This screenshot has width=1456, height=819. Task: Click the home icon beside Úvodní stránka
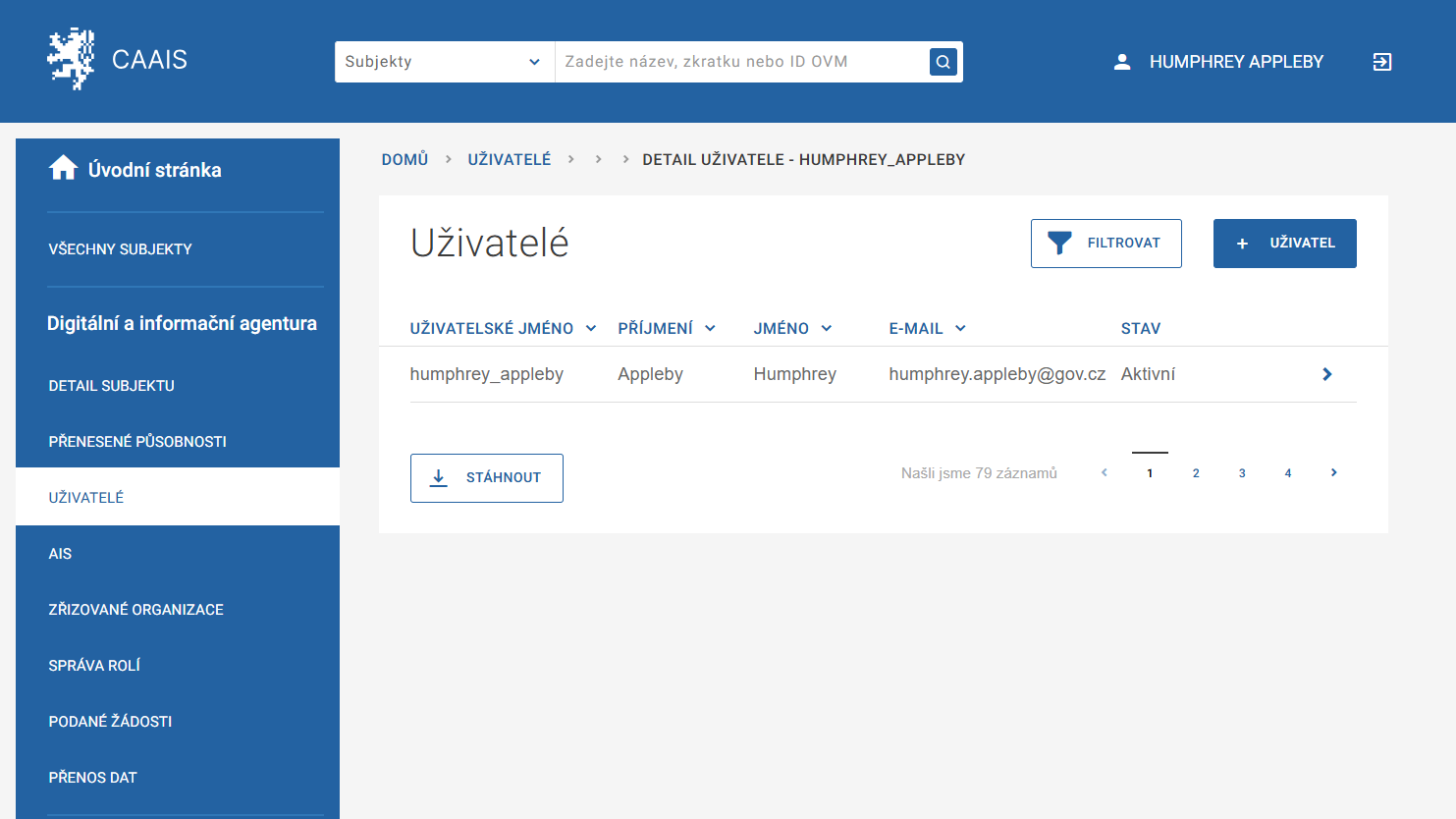point(63,169)
